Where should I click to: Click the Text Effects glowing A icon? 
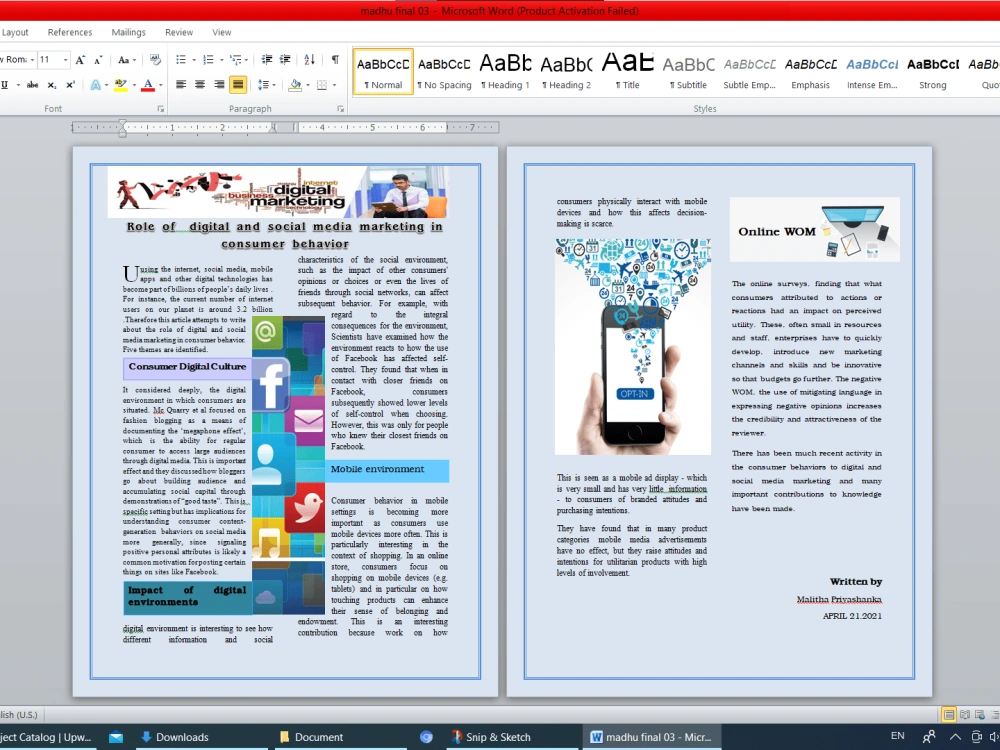coord(95,85)
